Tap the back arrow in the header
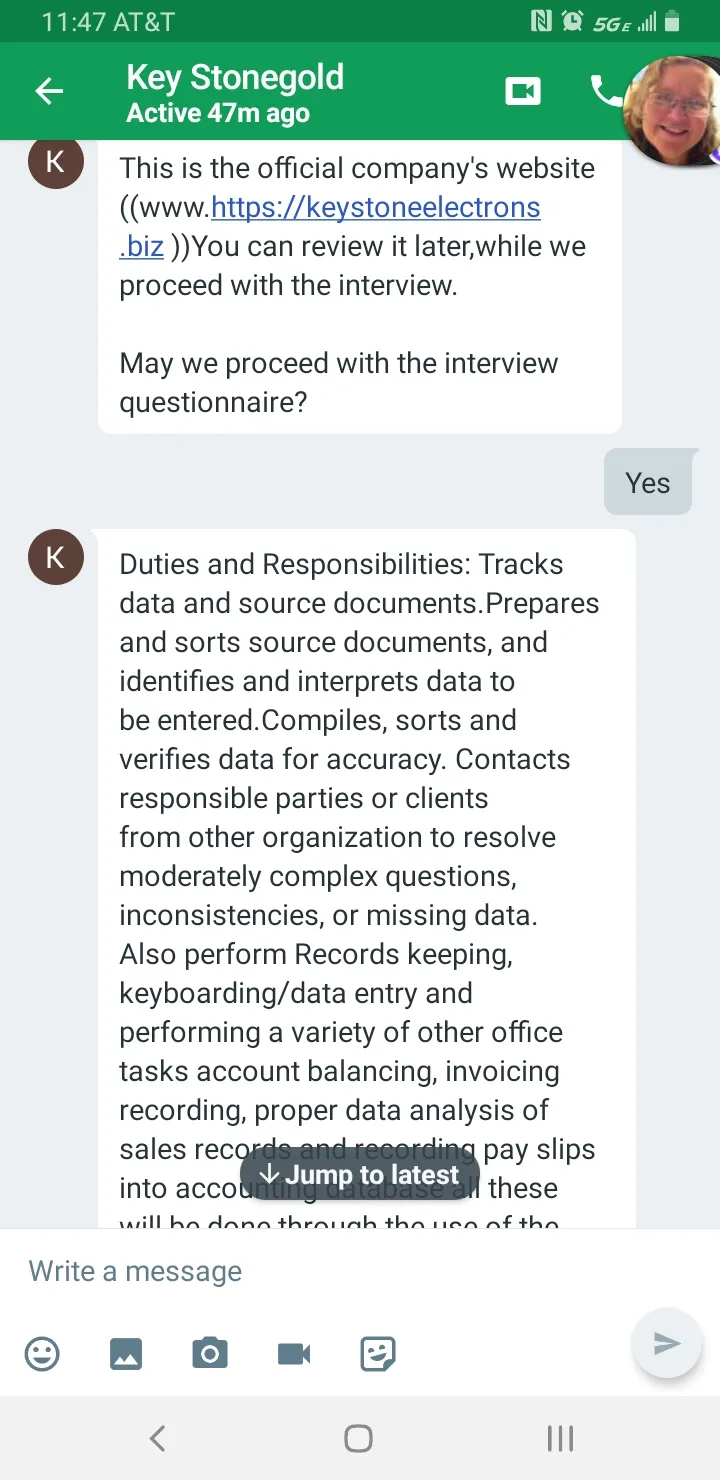The height and width of the screenshot is (1480, 720). point(49,92)
